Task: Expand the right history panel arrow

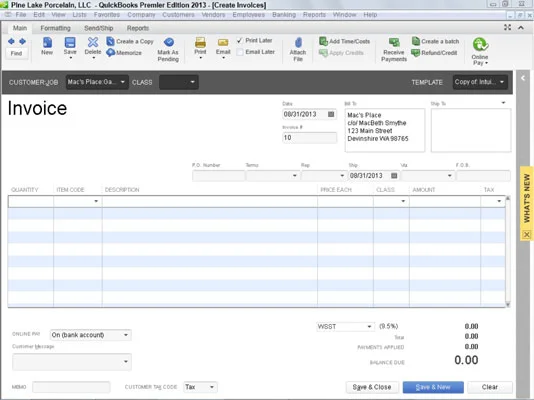Action: click(523, 78)
